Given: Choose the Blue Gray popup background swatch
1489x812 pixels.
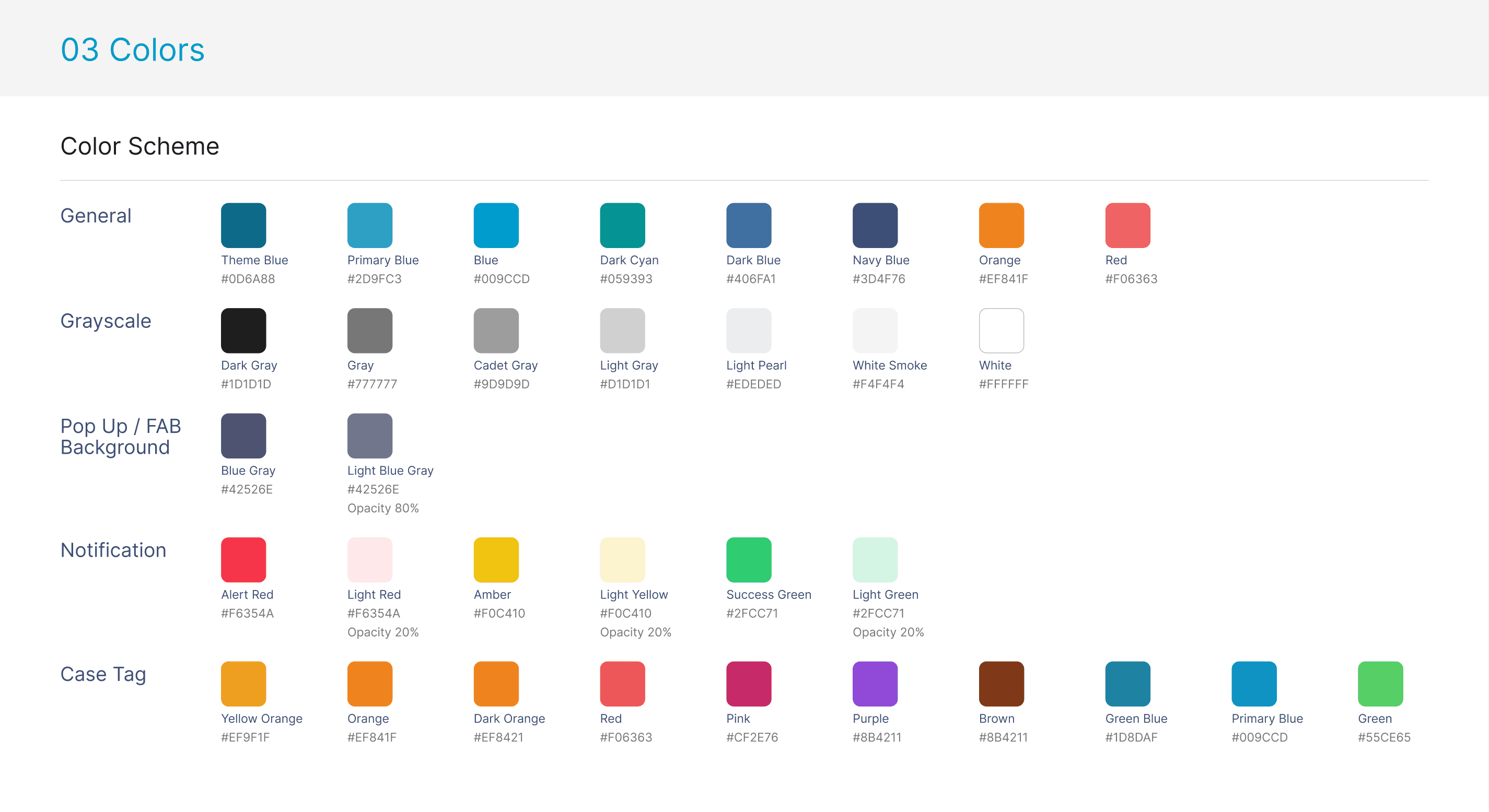Looking at the screenshot, I should [x=243, y=436].
